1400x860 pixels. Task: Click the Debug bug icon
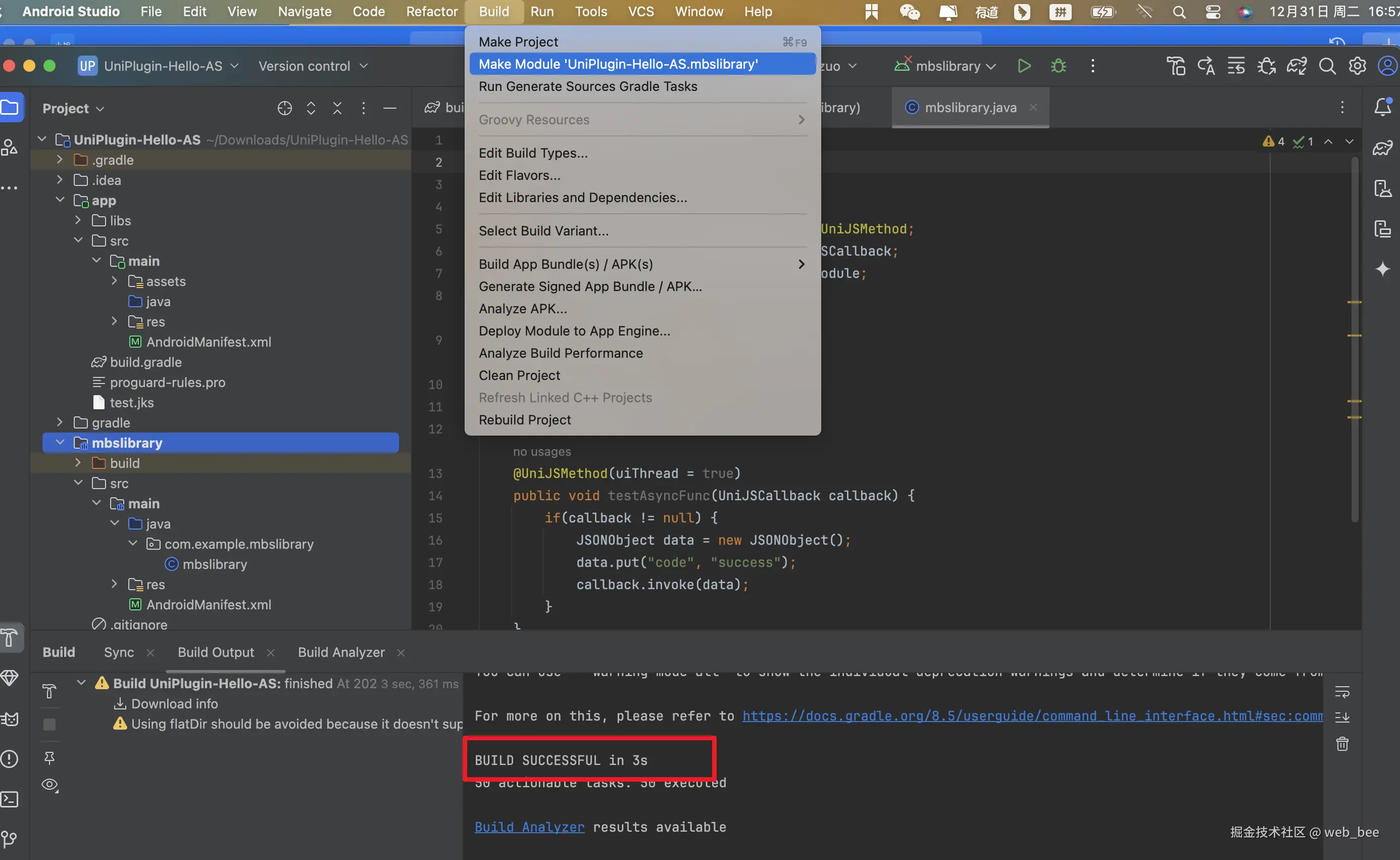(1058, 66)
